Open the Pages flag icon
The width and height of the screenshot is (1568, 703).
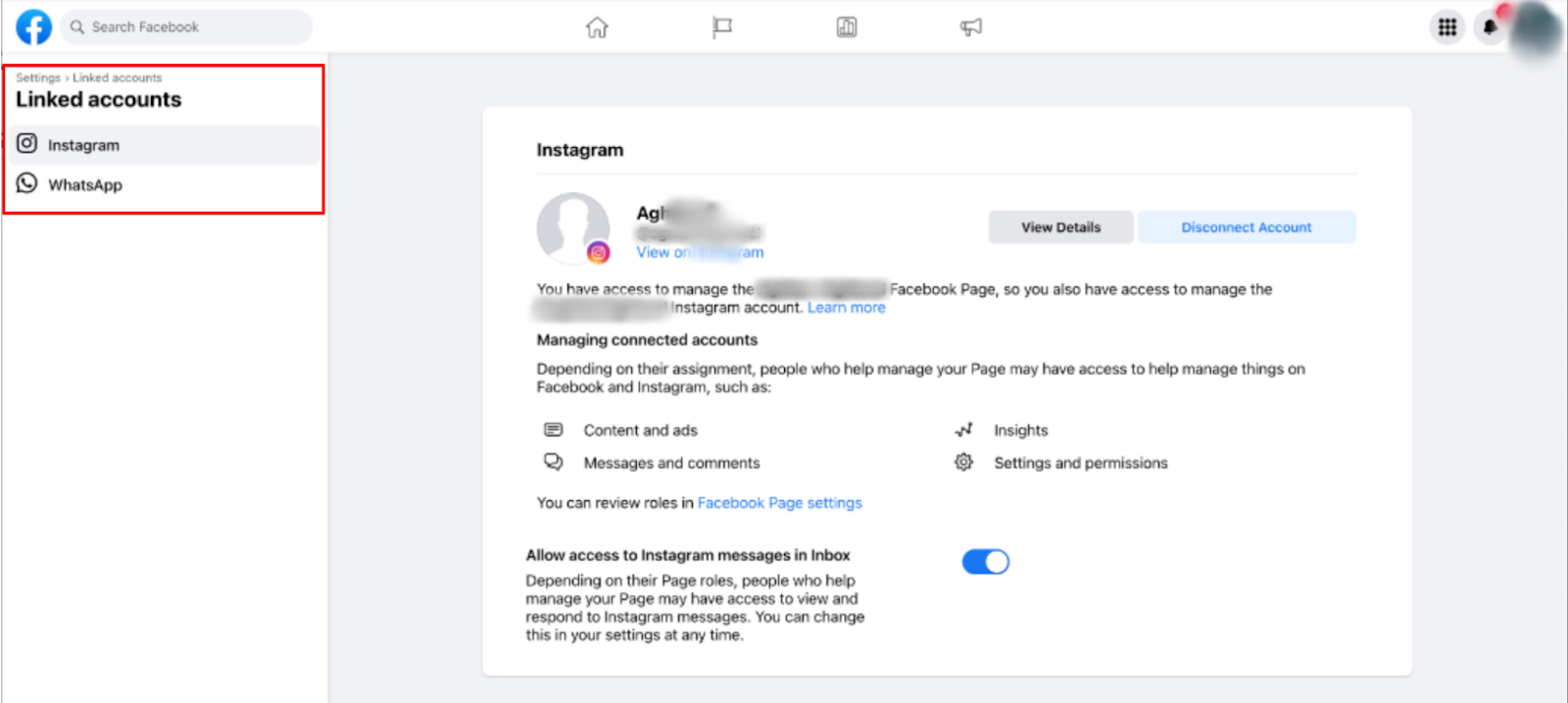pos(722,27)
